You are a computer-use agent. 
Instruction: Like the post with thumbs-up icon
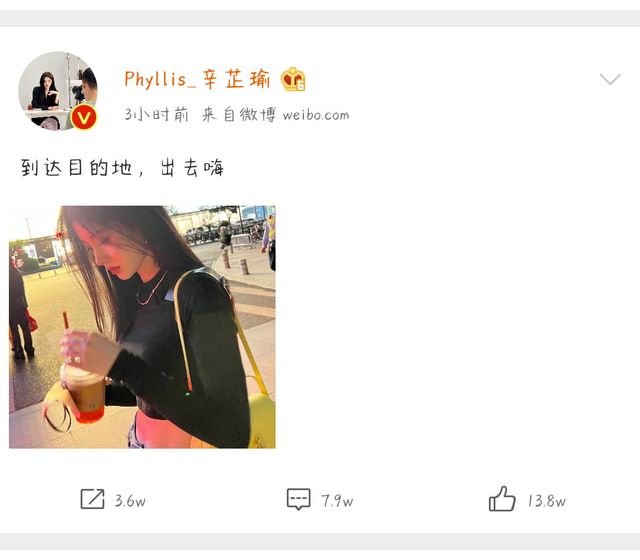502,498
